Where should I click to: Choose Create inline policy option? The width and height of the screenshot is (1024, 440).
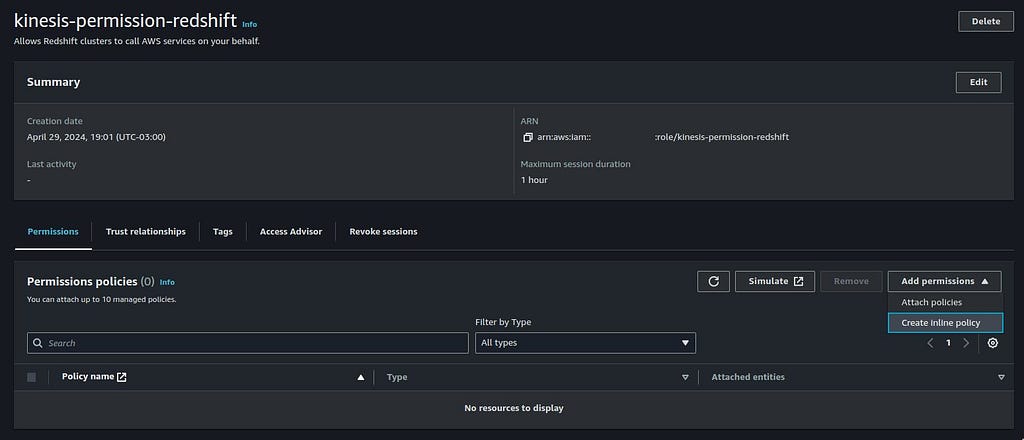coord(944,323)
